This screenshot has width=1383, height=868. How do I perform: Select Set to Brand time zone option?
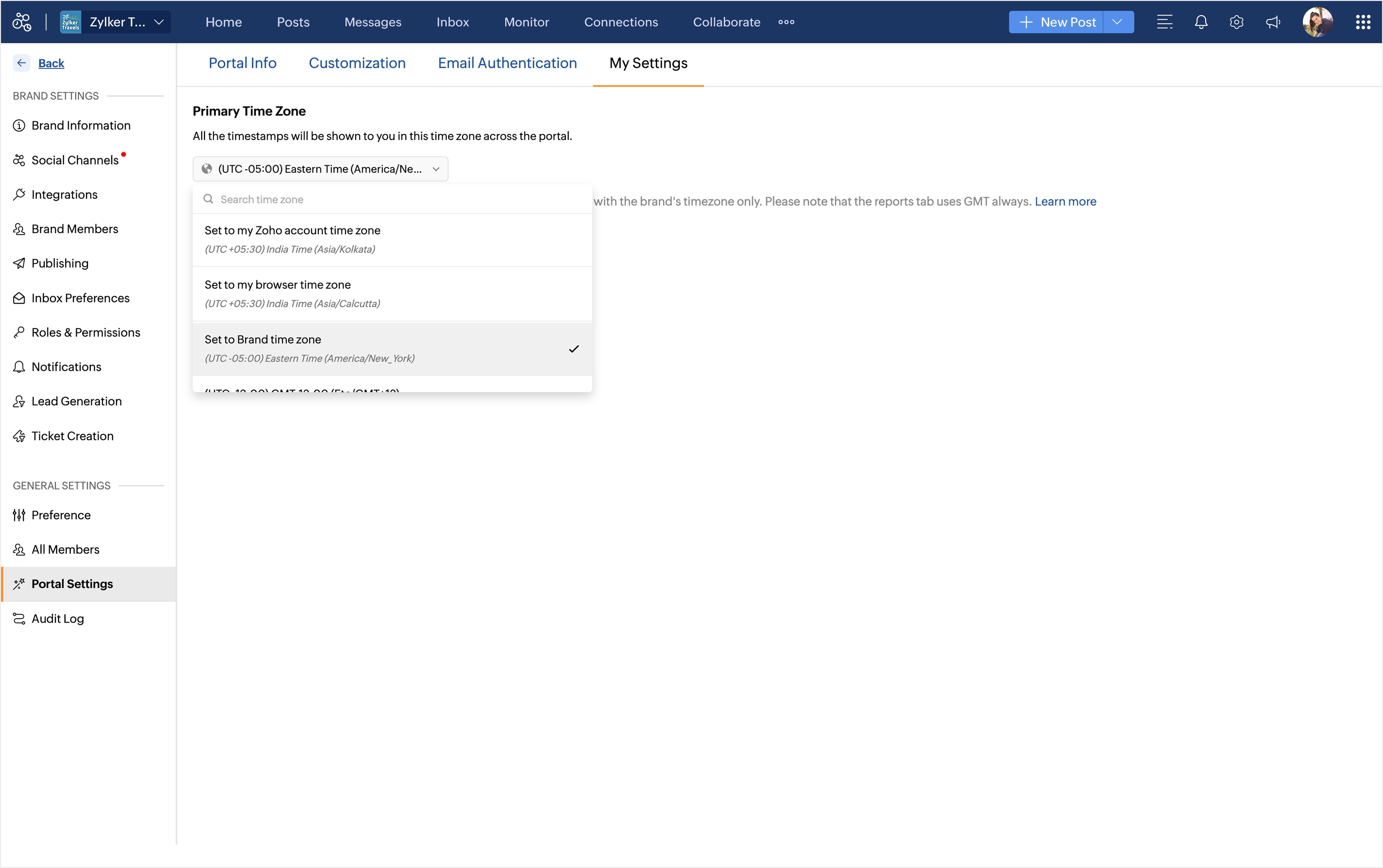pos(392,348)
